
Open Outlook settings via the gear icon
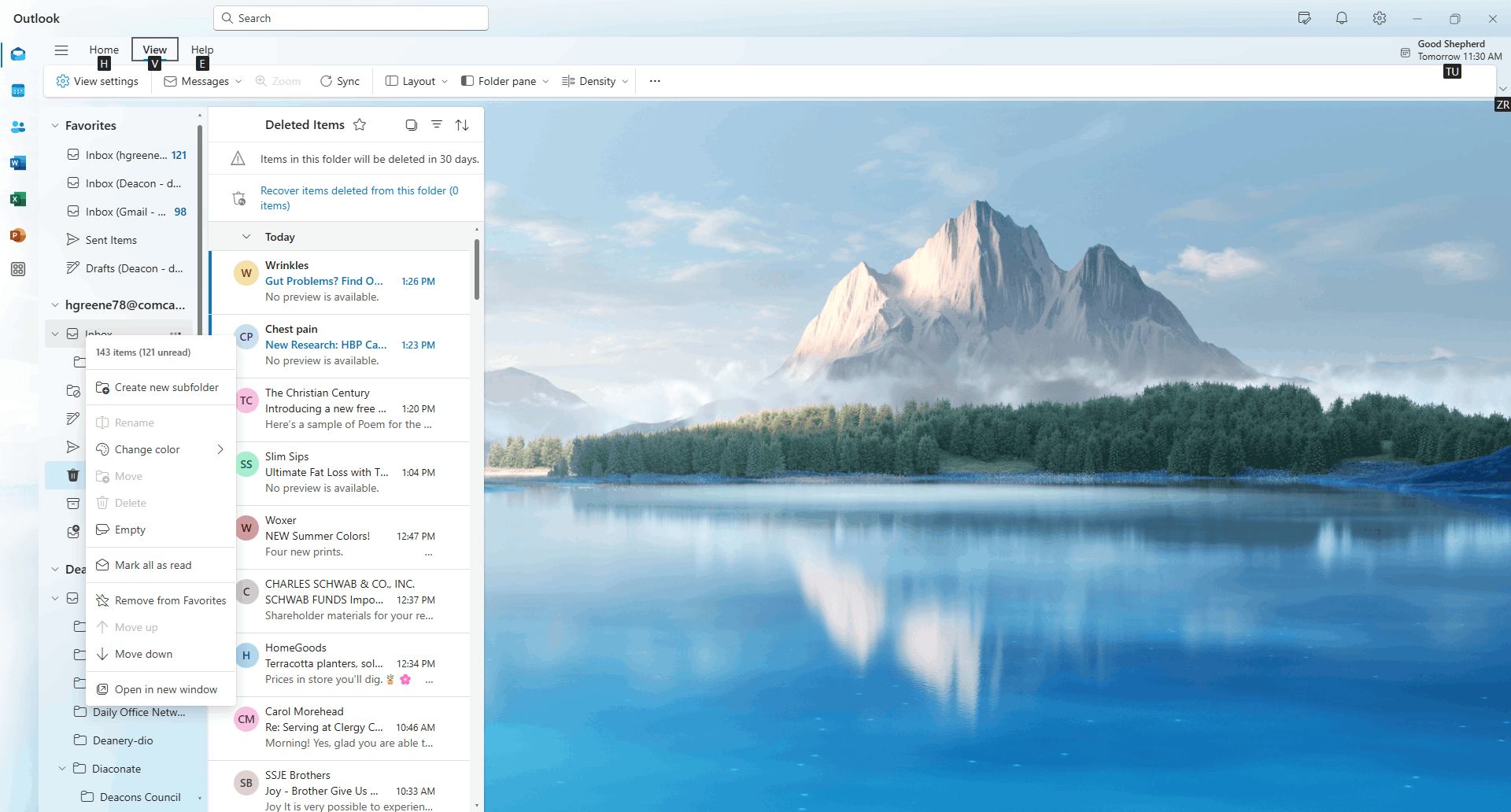(x=1379, y=18)
